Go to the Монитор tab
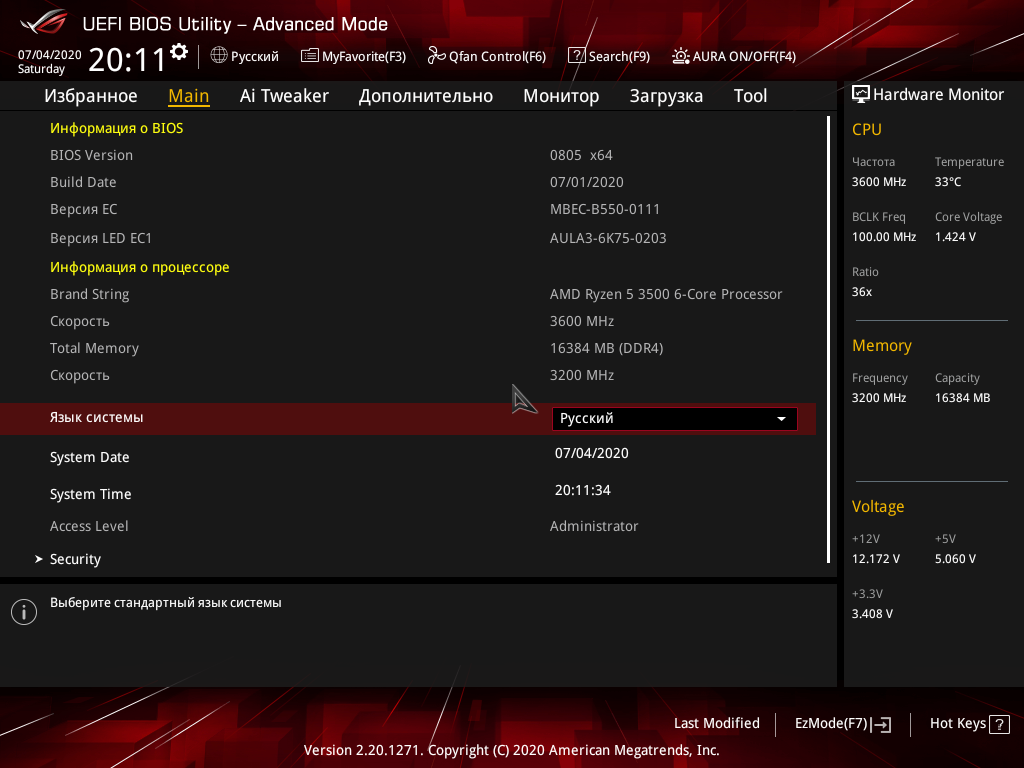1024x768 pixels. 561,96
